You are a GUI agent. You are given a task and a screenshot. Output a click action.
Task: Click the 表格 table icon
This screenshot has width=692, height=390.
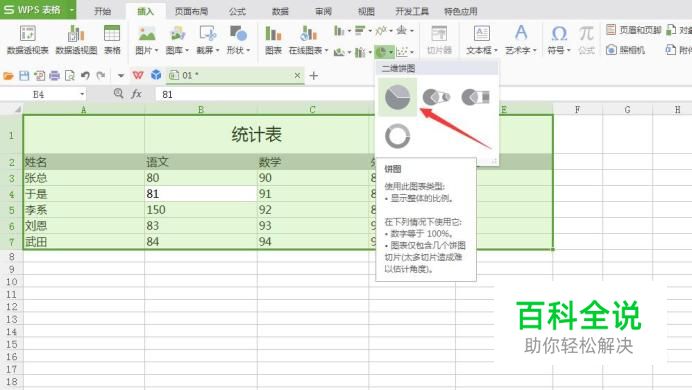pyautogui.click(x=112, y=40)
